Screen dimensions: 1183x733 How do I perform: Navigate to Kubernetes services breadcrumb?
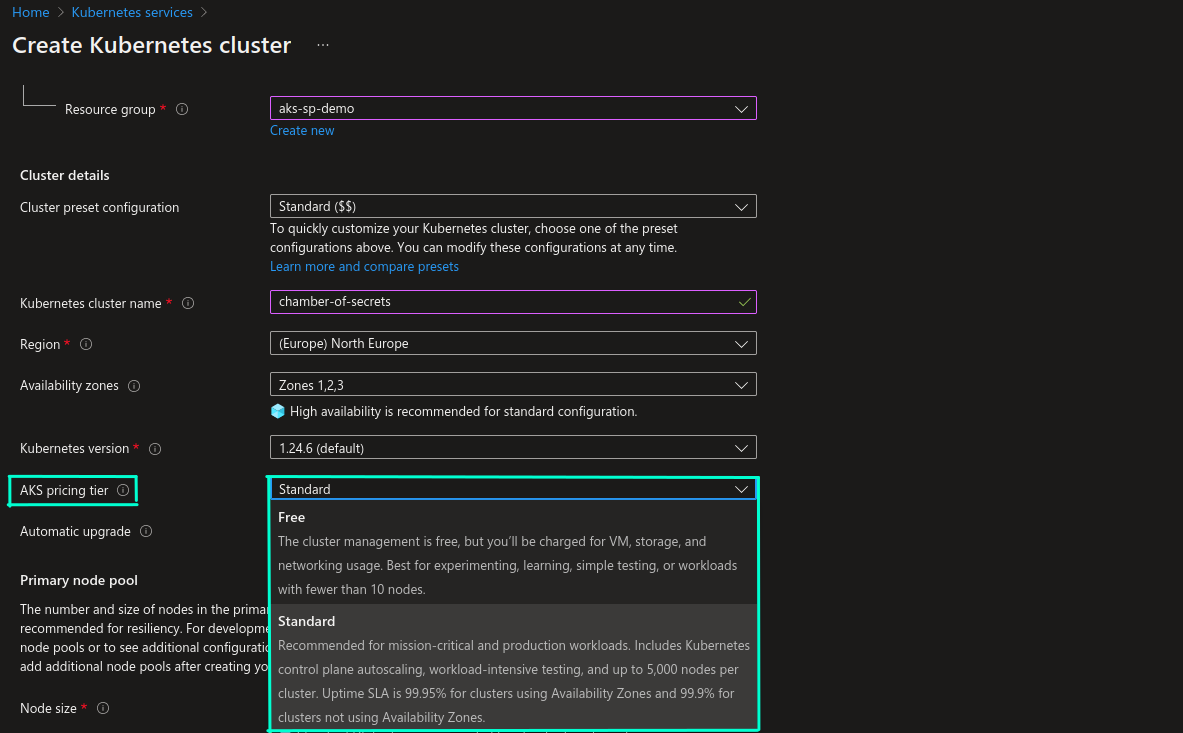click(132, 12)
